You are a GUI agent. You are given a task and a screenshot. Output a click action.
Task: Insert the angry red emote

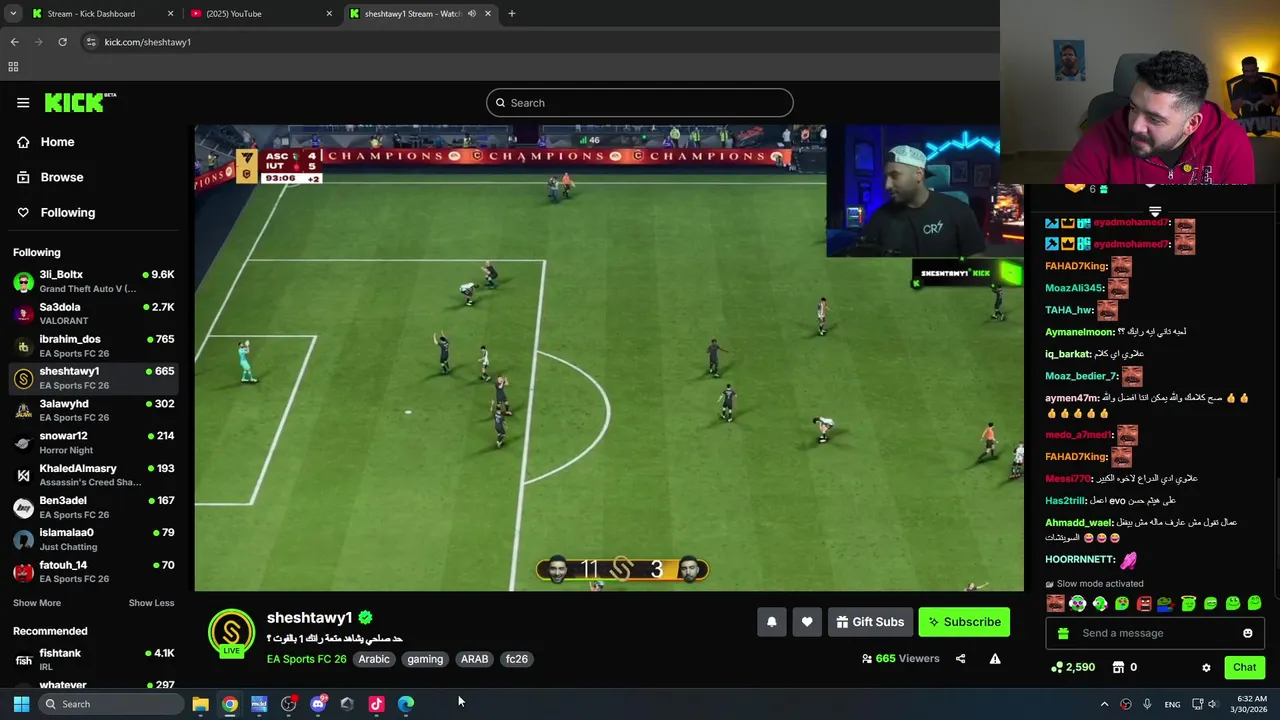coord(1143,603)
